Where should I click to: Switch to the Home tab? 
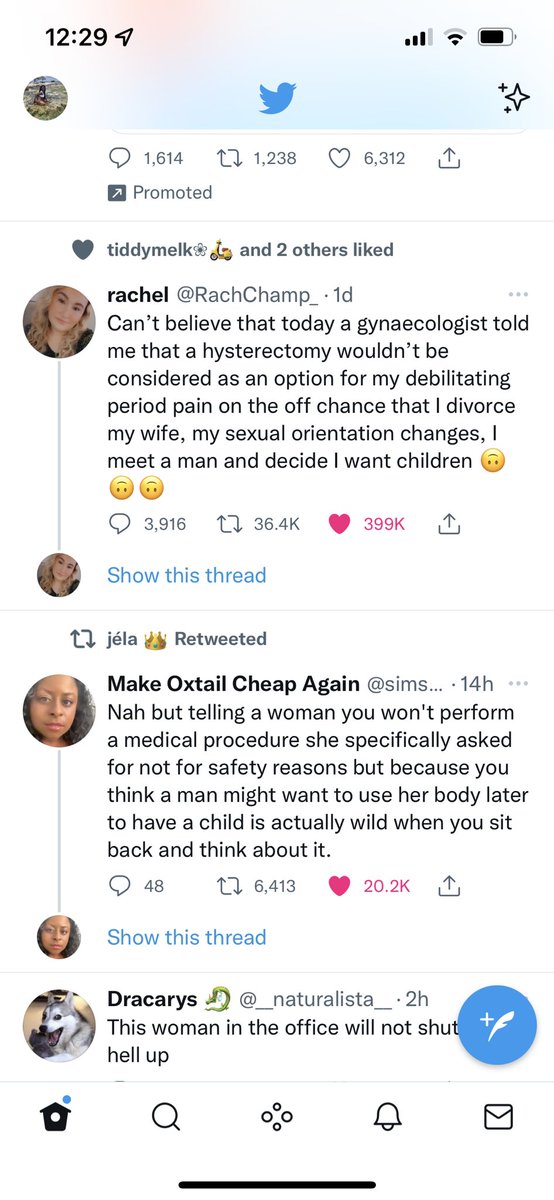56,1116
